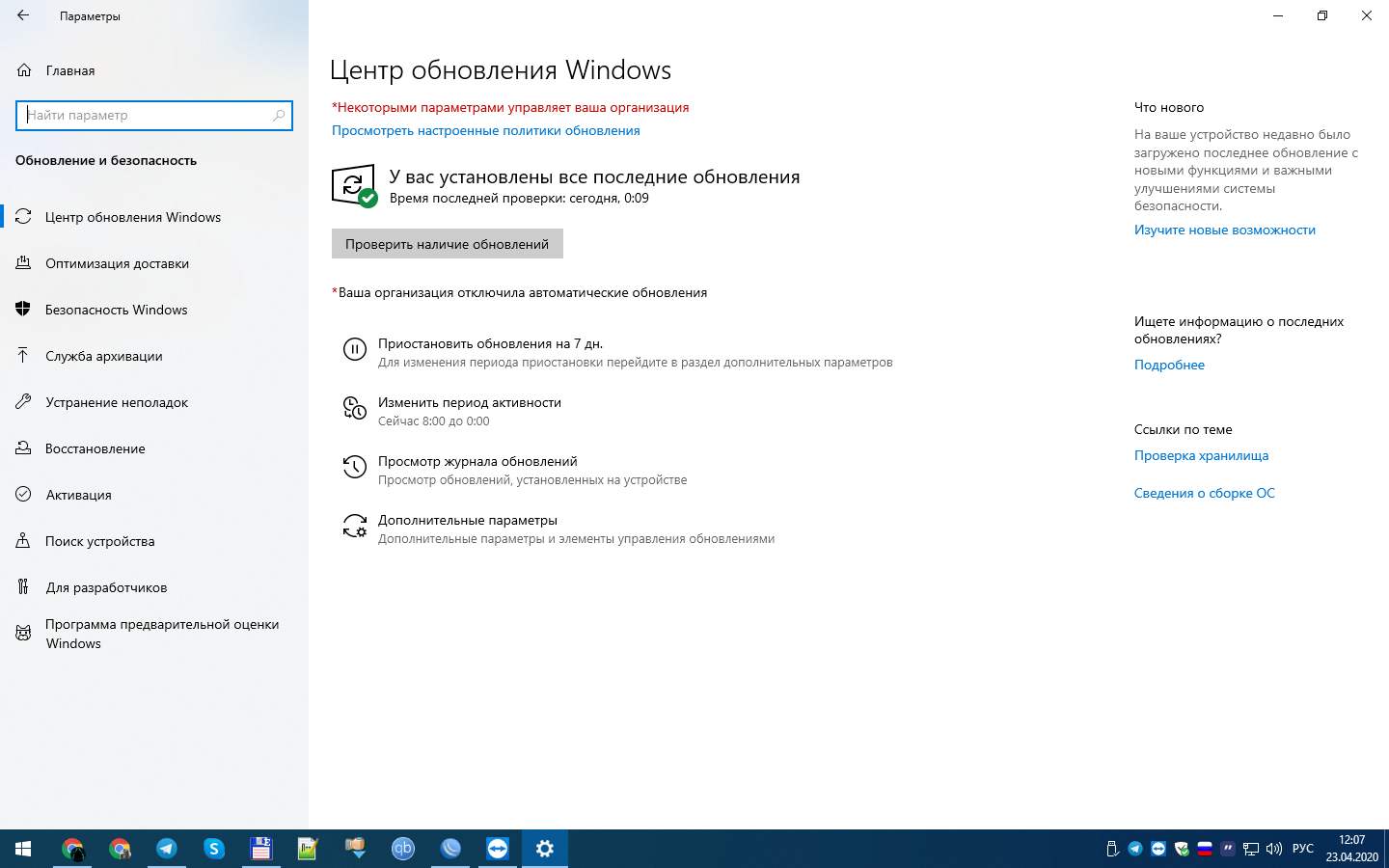Open TeamViewer from the taskbar

coord(498,849)
